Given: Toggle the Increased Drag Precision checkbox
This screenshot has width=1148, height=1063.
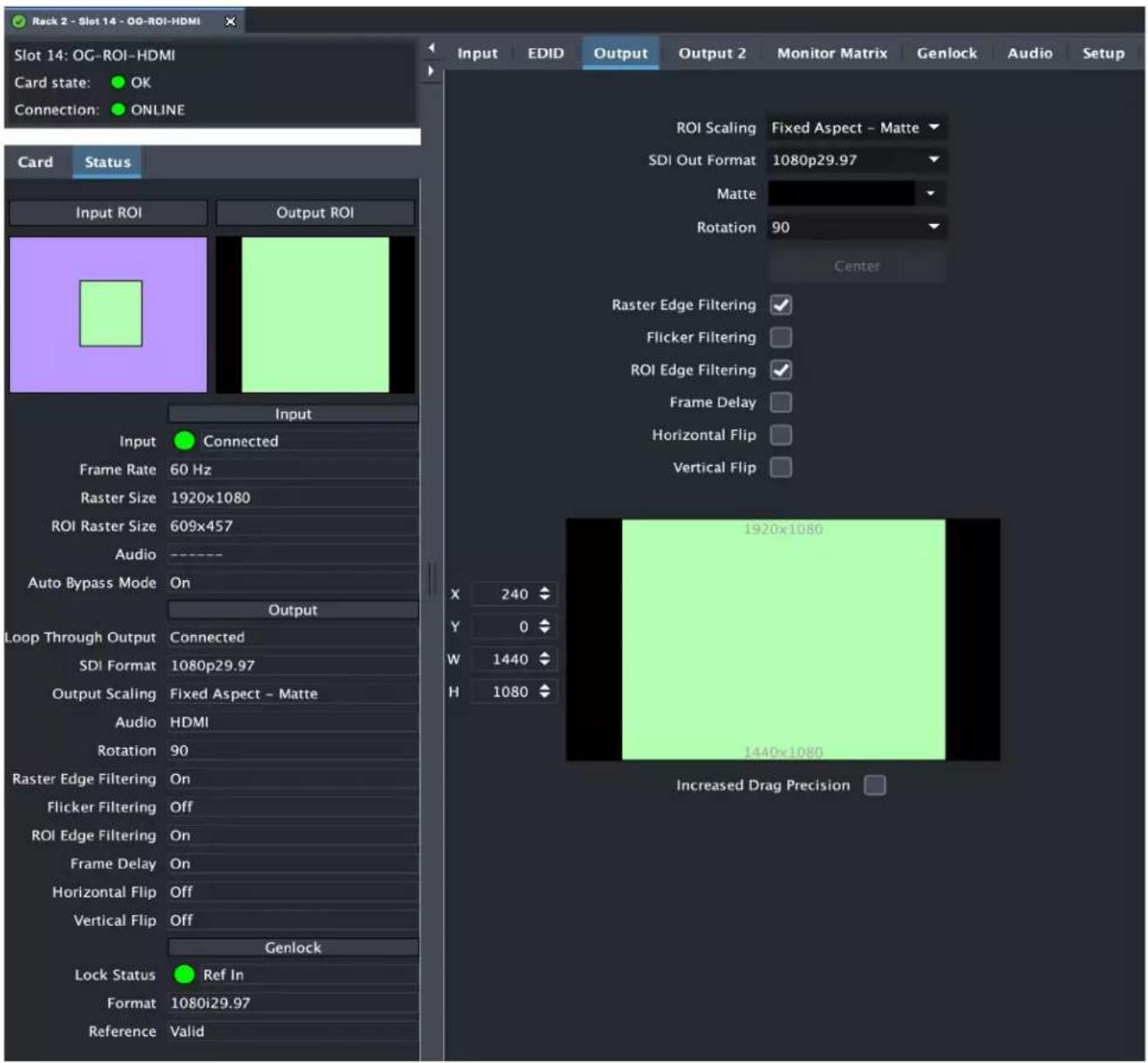Looking at the screenshot, I should pyautogui.click(x=875, y=785).
